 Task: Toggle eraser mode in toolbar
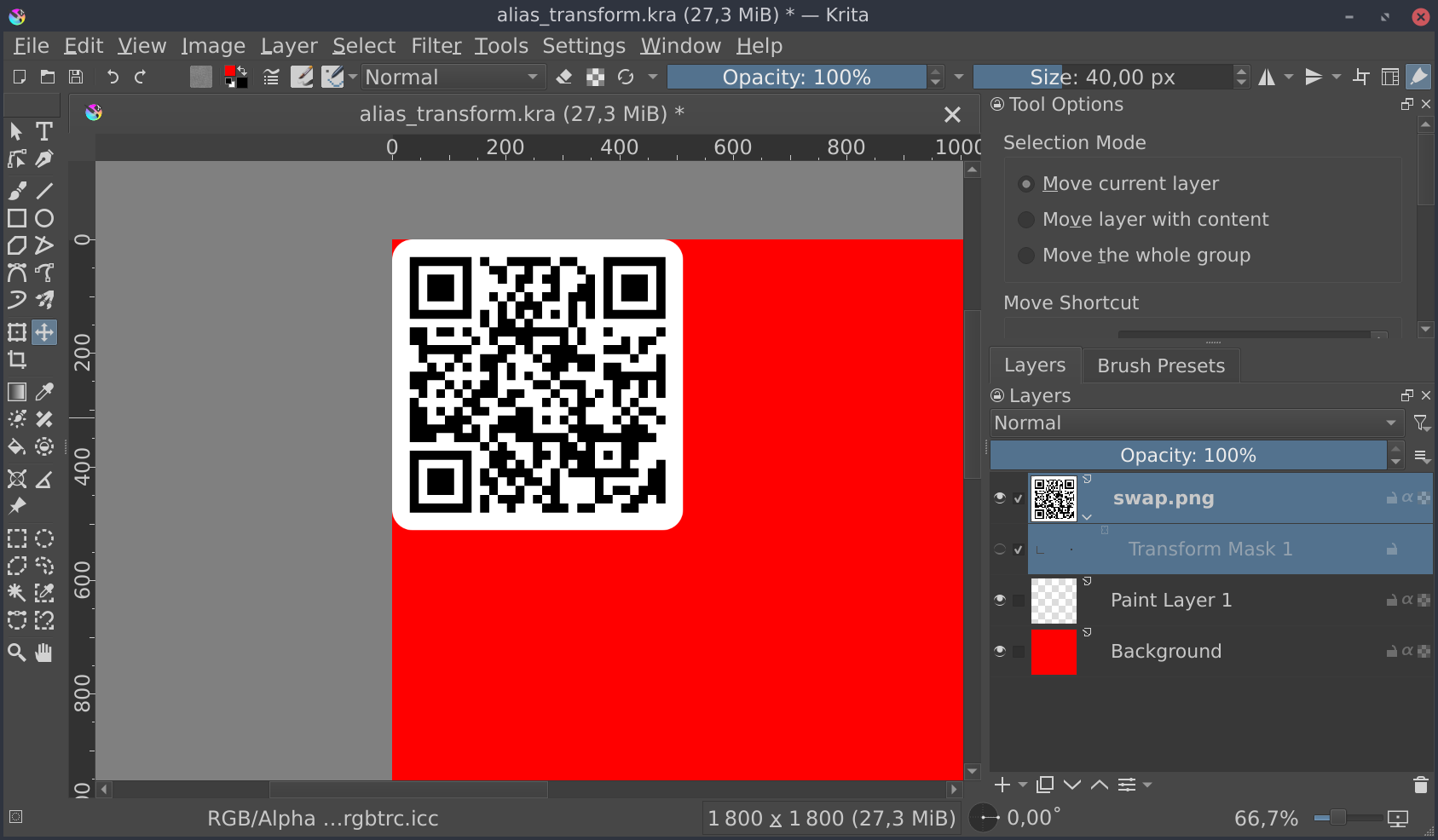pos(563,78)
